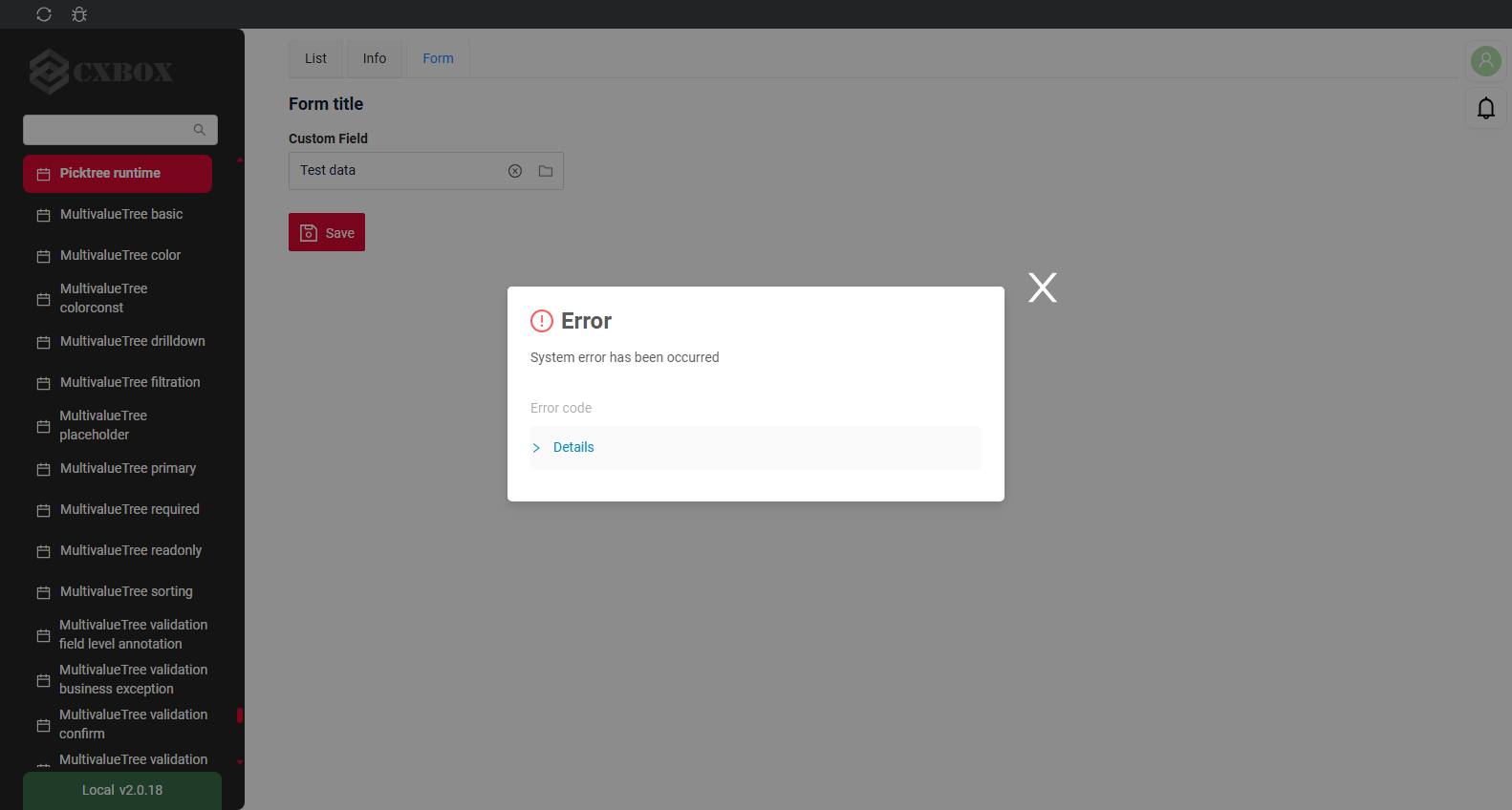The width and height of the screenshot is (1512, 810).
Task: Click calendar icon beside MultivalueTree filtration
Action: (x=43, y=383)
